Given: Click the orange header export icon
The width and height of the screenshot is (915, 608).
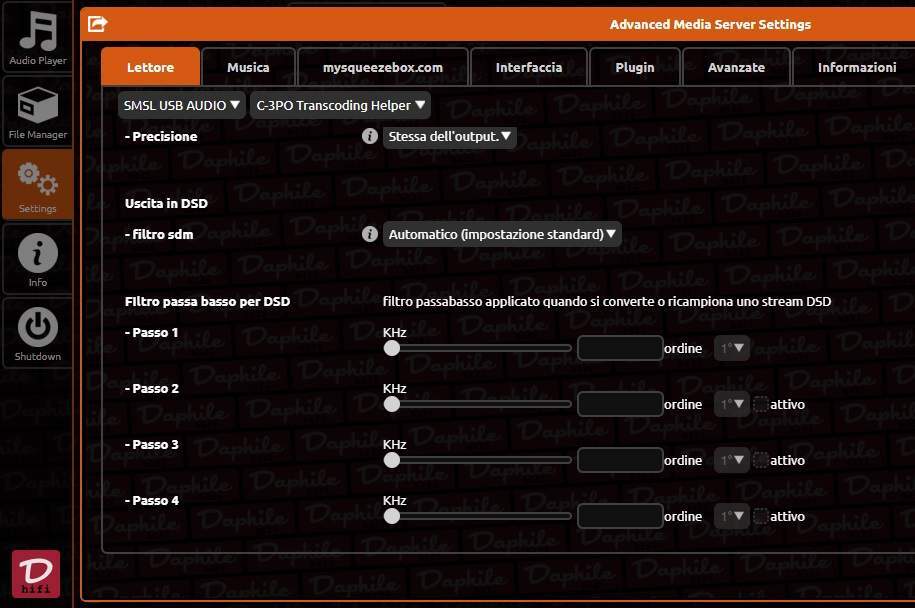Looking at the screenshot, I should [x=97, y=24].
